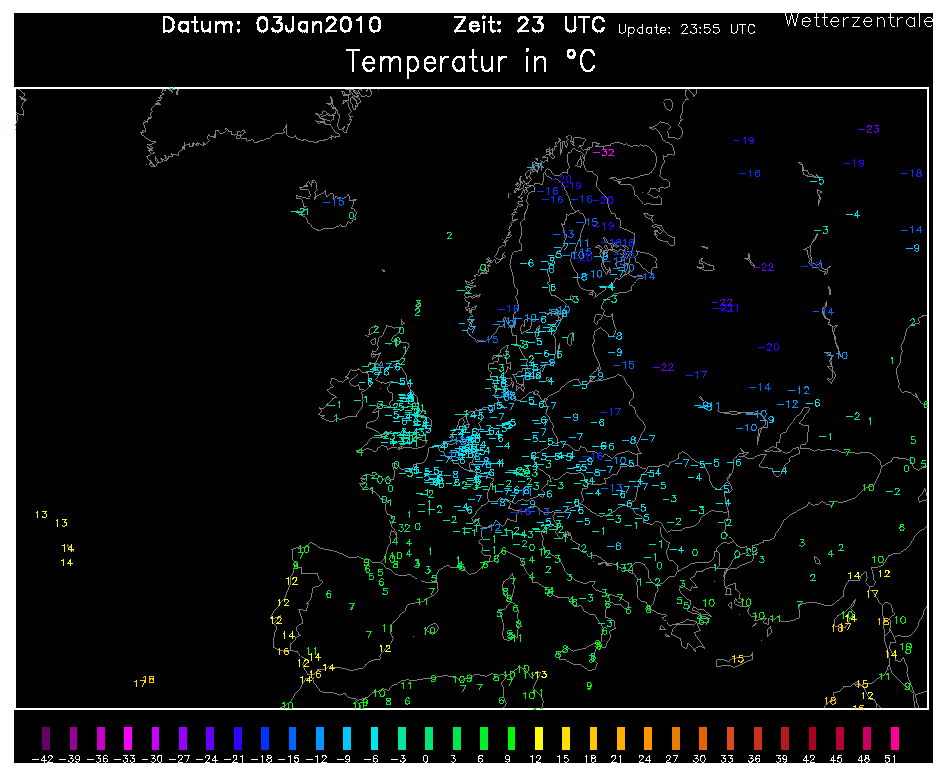Click the 0 degree legend color swatch
Screen dimensions: 946x776
pyautogui.click(x=427, y=738)
